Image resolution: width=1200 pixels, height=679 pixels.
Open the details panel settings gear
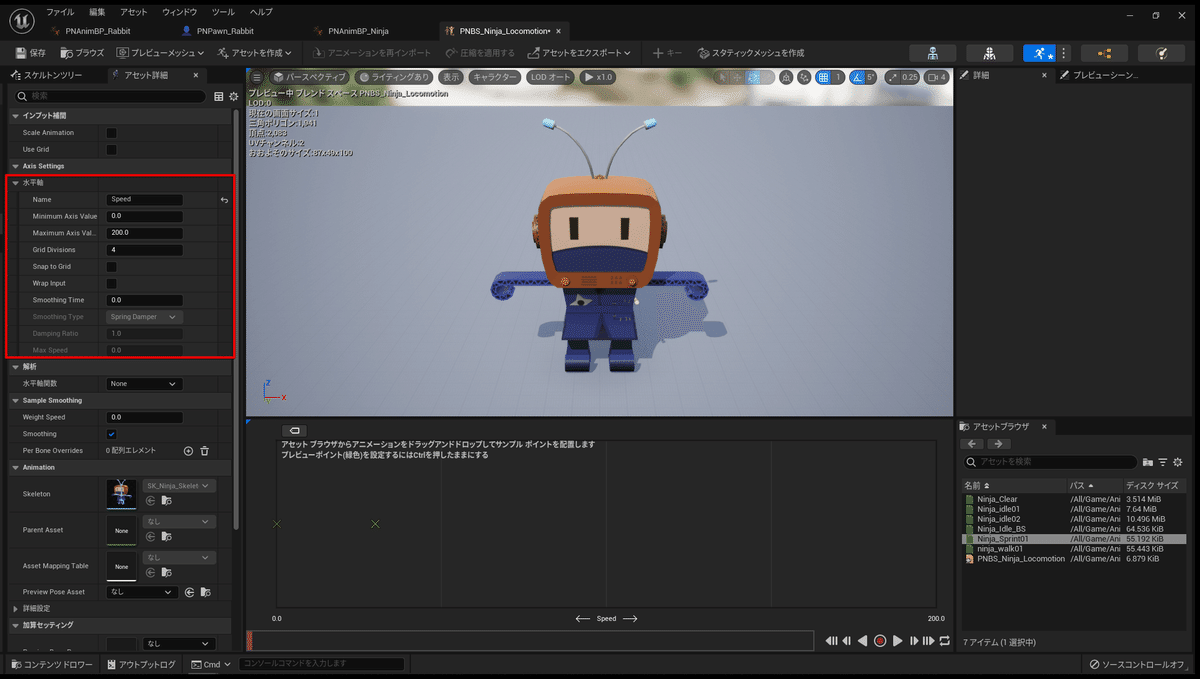(x=234, y=96)
